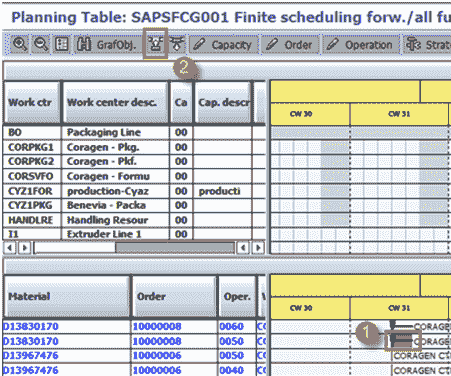Click Coragen - Pkg. description cell
Viewport: 451px width, 376px height.
coord(115,147)
